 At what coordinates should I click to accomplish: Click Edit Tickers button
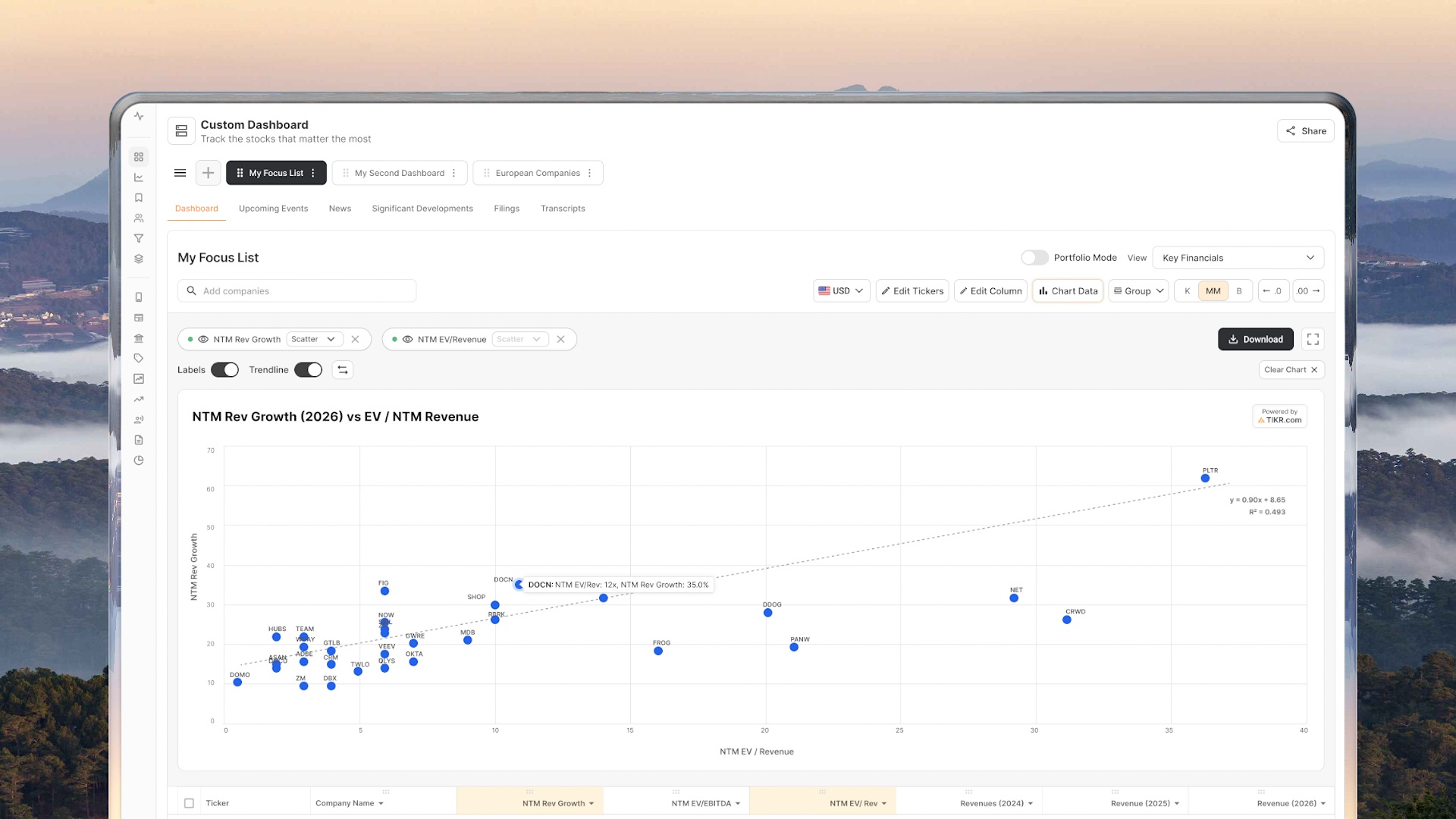[912, 291]
